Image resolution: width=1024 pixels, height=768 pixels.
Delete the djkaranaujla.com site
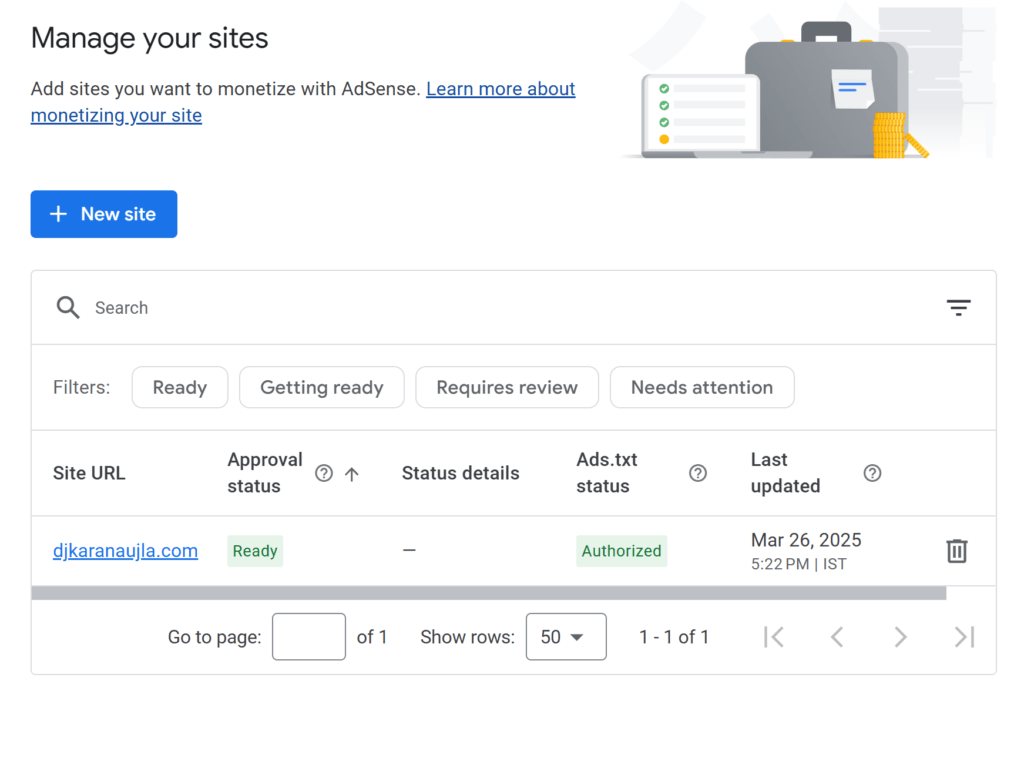[957, 551]
